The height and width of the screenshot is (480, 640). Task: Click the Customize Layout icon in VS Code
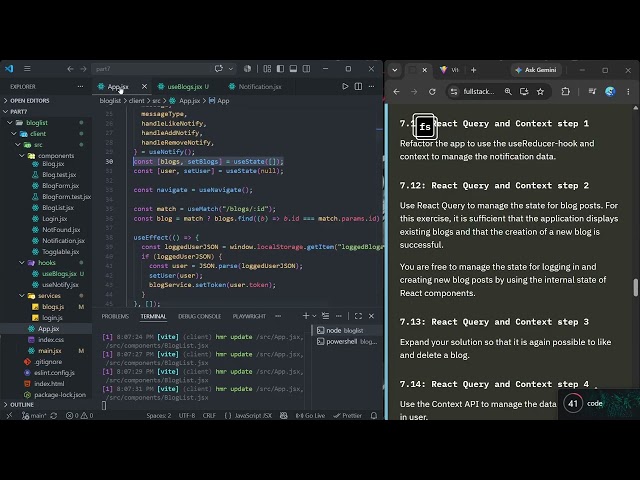pyautogui.click(x=267, y=69)
